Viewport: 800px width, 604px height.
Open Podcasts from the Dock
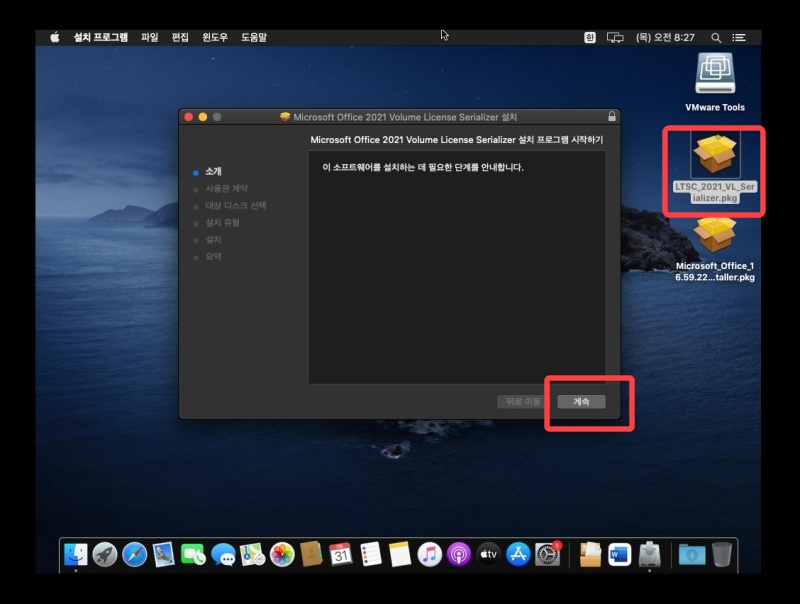click(x=459, y=554)
